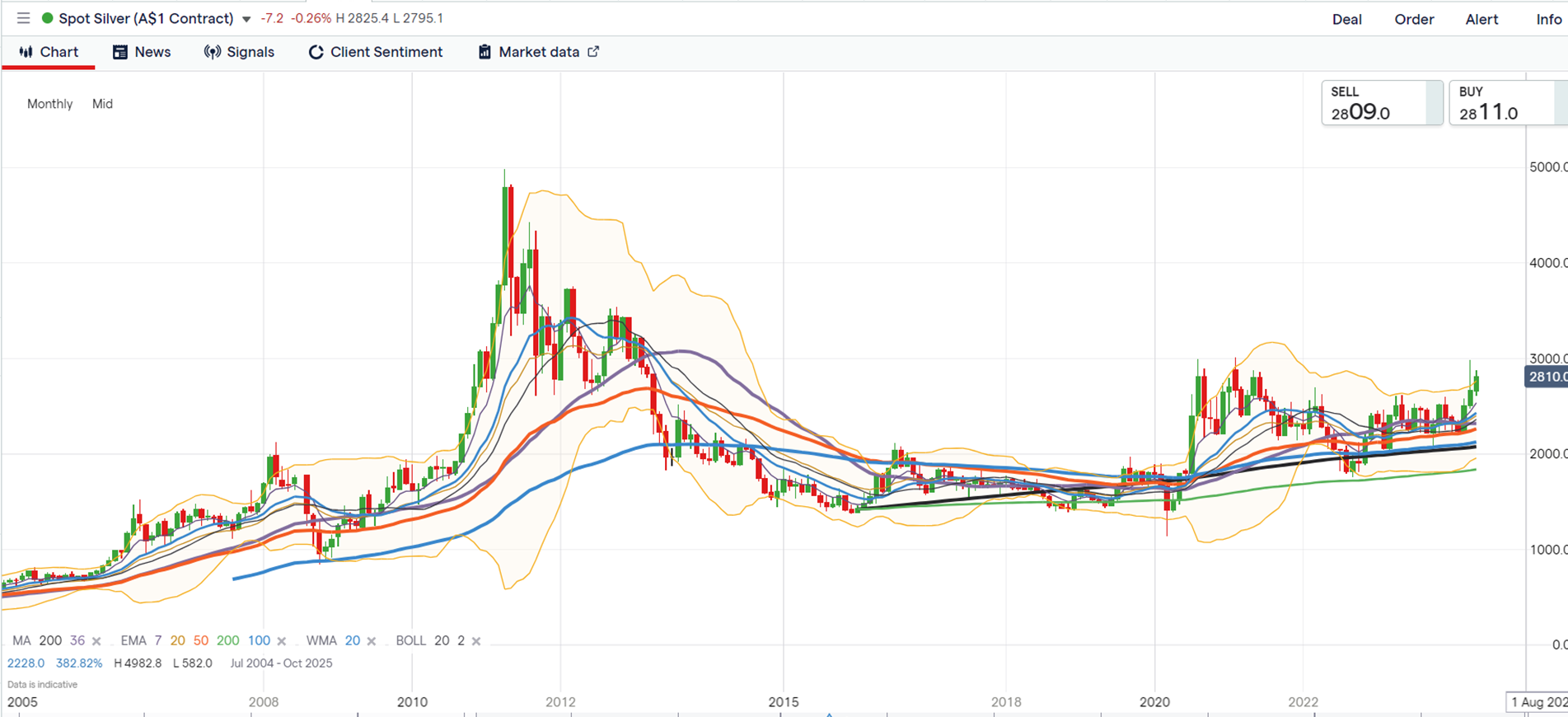The height and width of the screenshot is (717, 1568).
Task: Switch to the Signals tab
Action: tap(239, 52)
